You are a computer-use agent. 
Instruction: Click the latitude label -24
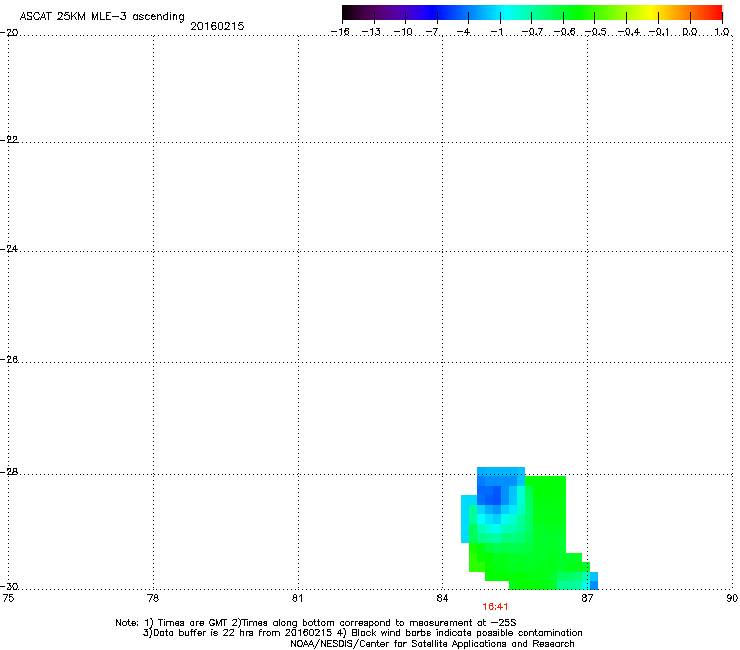[9, 249]
